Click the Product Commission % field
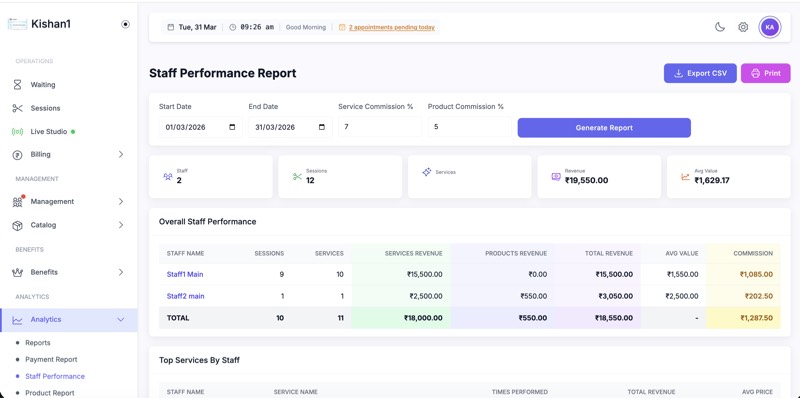The width and height of the screenshot is (800, 398). click(469, 127)
